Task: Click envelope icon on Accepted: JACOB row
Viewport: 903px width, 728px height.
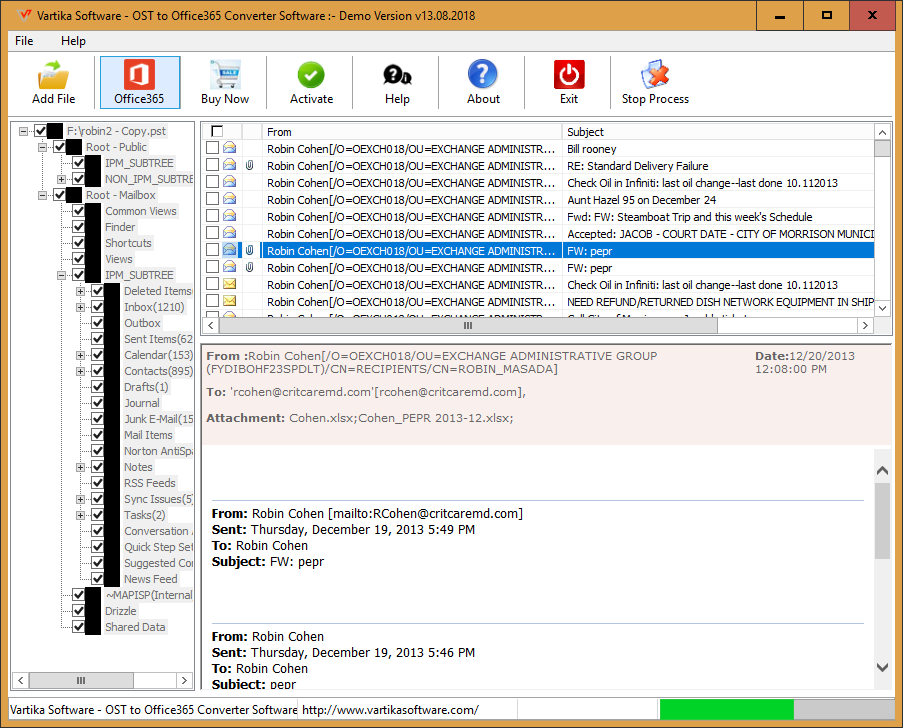Action: (x=229, y=233)
